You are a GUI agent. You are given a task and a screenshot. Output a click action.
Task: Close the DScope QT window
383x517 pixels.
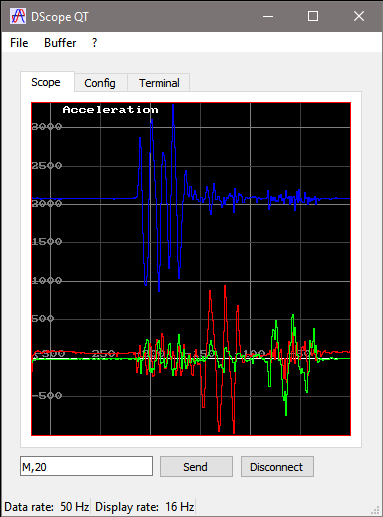coord(359,16)
